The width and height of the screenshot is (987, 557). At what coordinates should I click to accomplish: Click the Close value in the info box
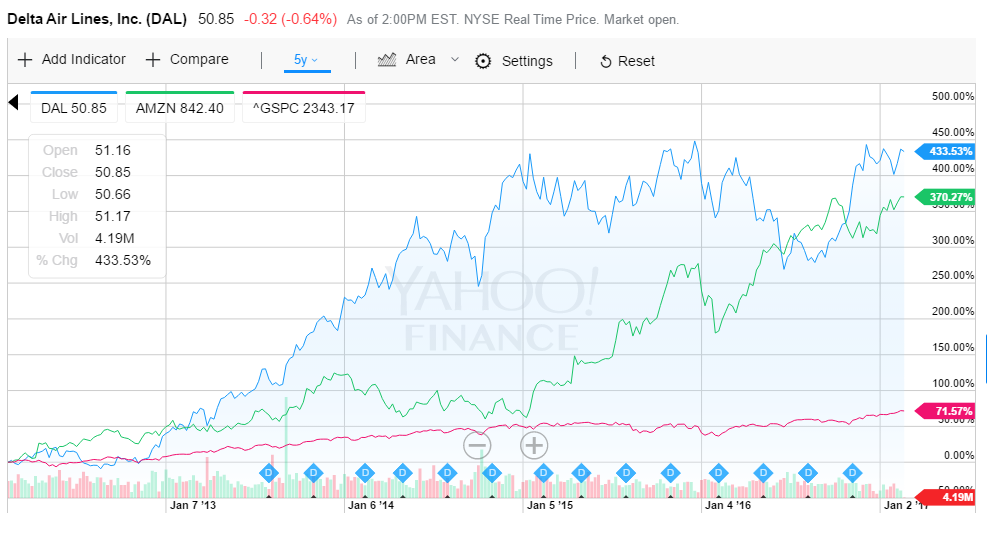click(x=113, y=172)
